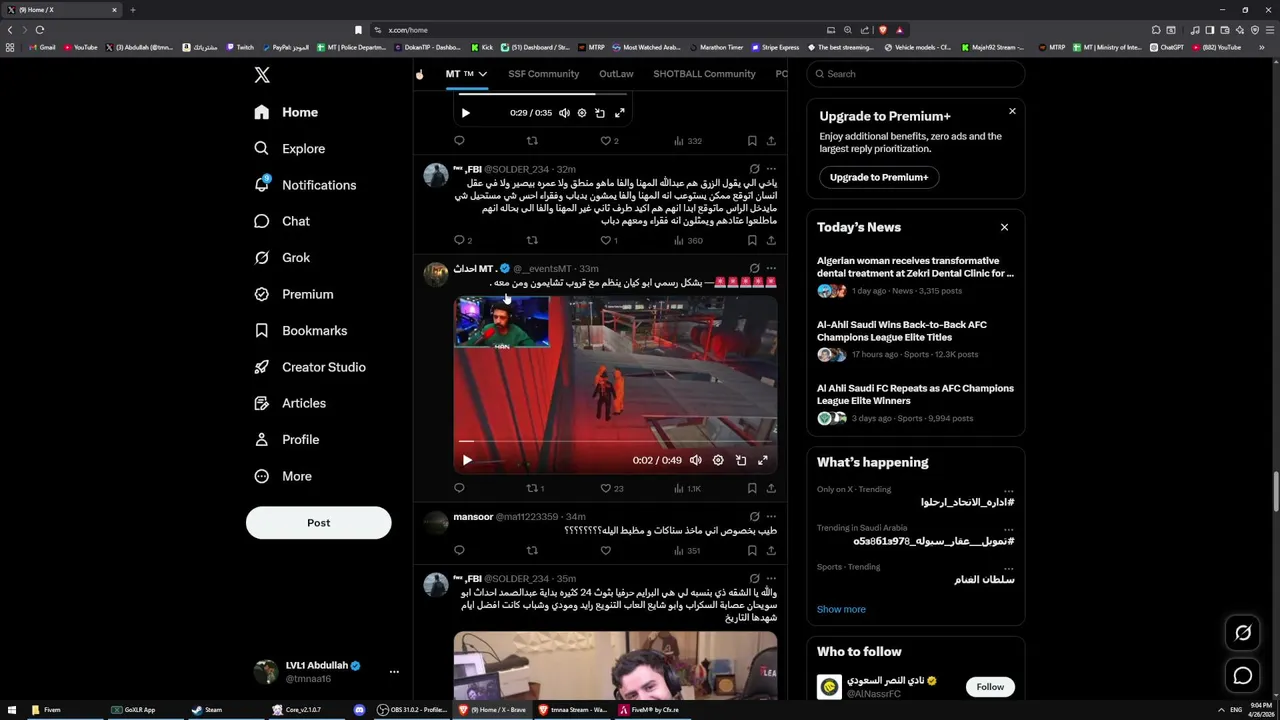This screenshot has width=1280, height=720.
Task: Switch to the SHOTBALL Community tab
Action: (704, 74)
